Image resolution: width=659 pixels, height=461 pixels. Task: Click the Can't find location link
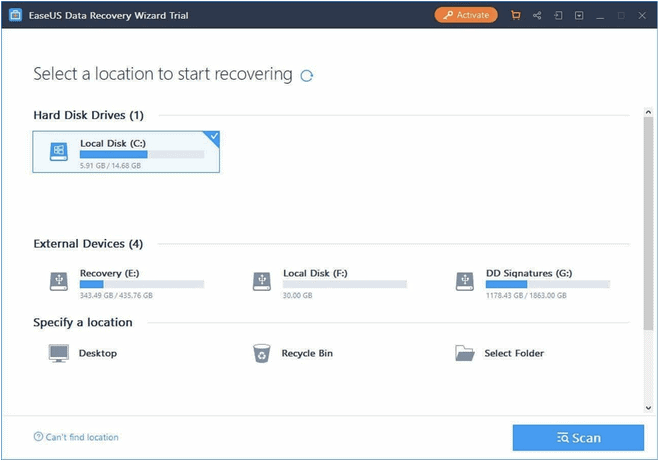click(76, 437)
